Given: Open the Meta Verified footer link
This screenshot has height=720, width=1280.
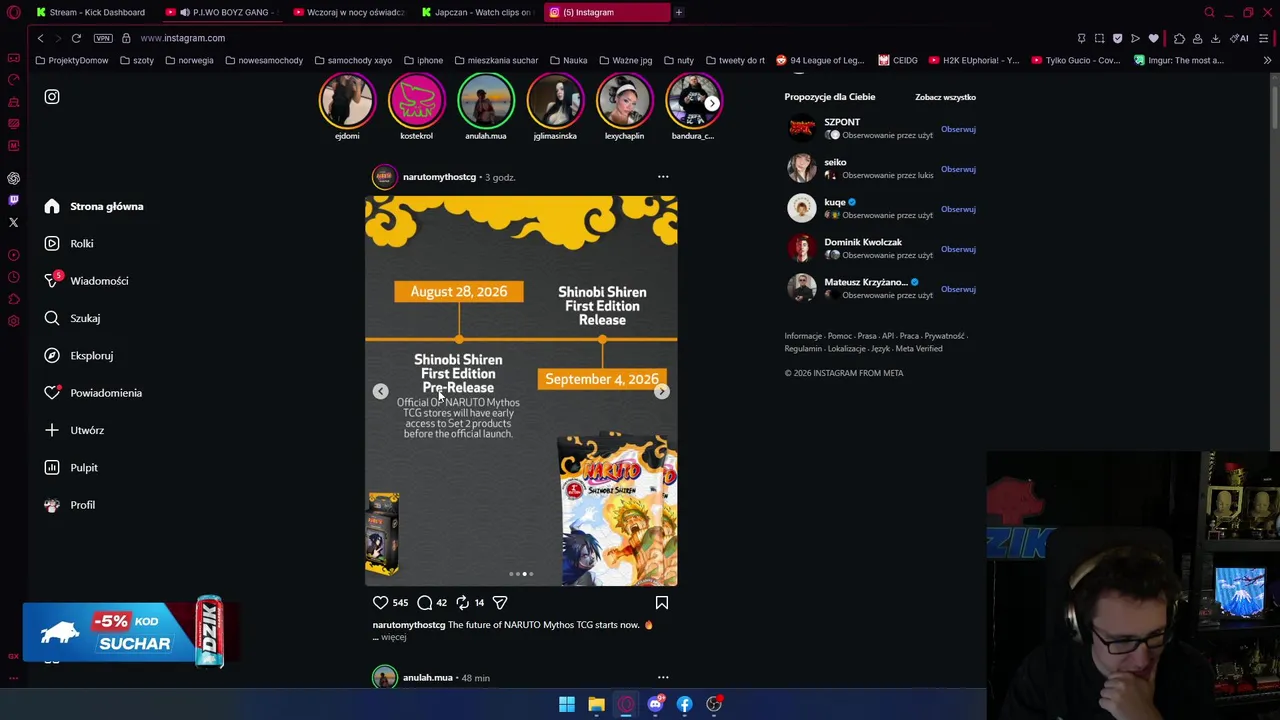Looking at the screenshot, I should click(x=919, y=349).
